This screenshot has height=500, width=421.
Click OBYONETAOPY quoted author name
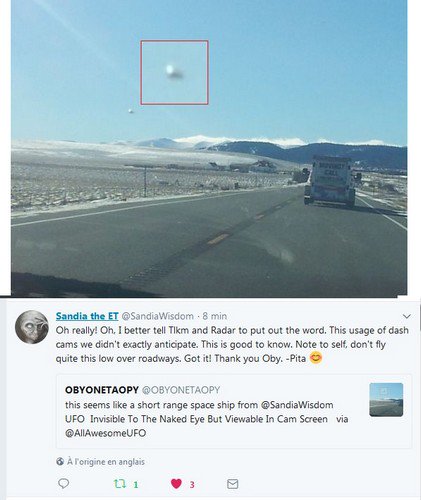point(102,390)
